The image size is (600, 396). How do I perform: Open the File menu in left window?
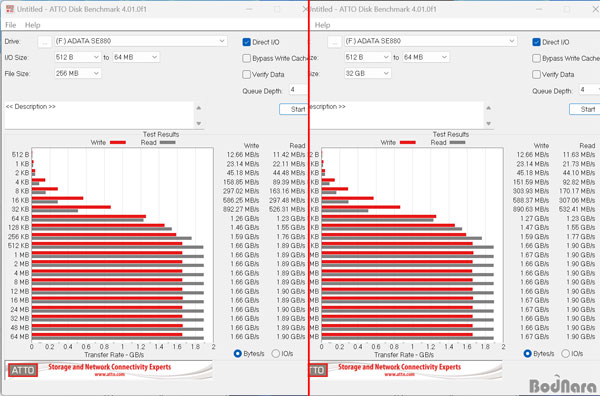coord(11,25)
